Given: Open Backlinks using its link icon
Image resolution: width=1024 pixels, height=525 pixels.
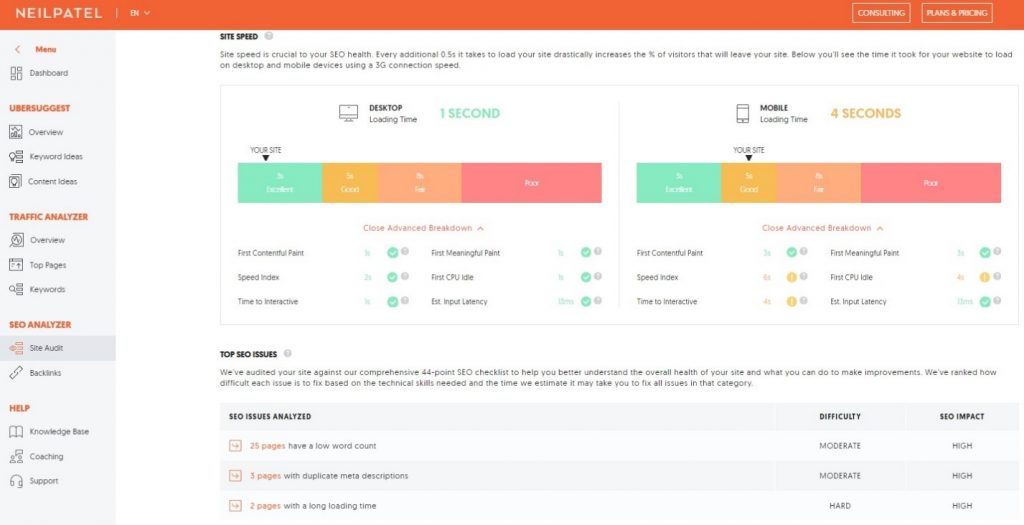Looking at the screenshot, I should pos(16,373).
